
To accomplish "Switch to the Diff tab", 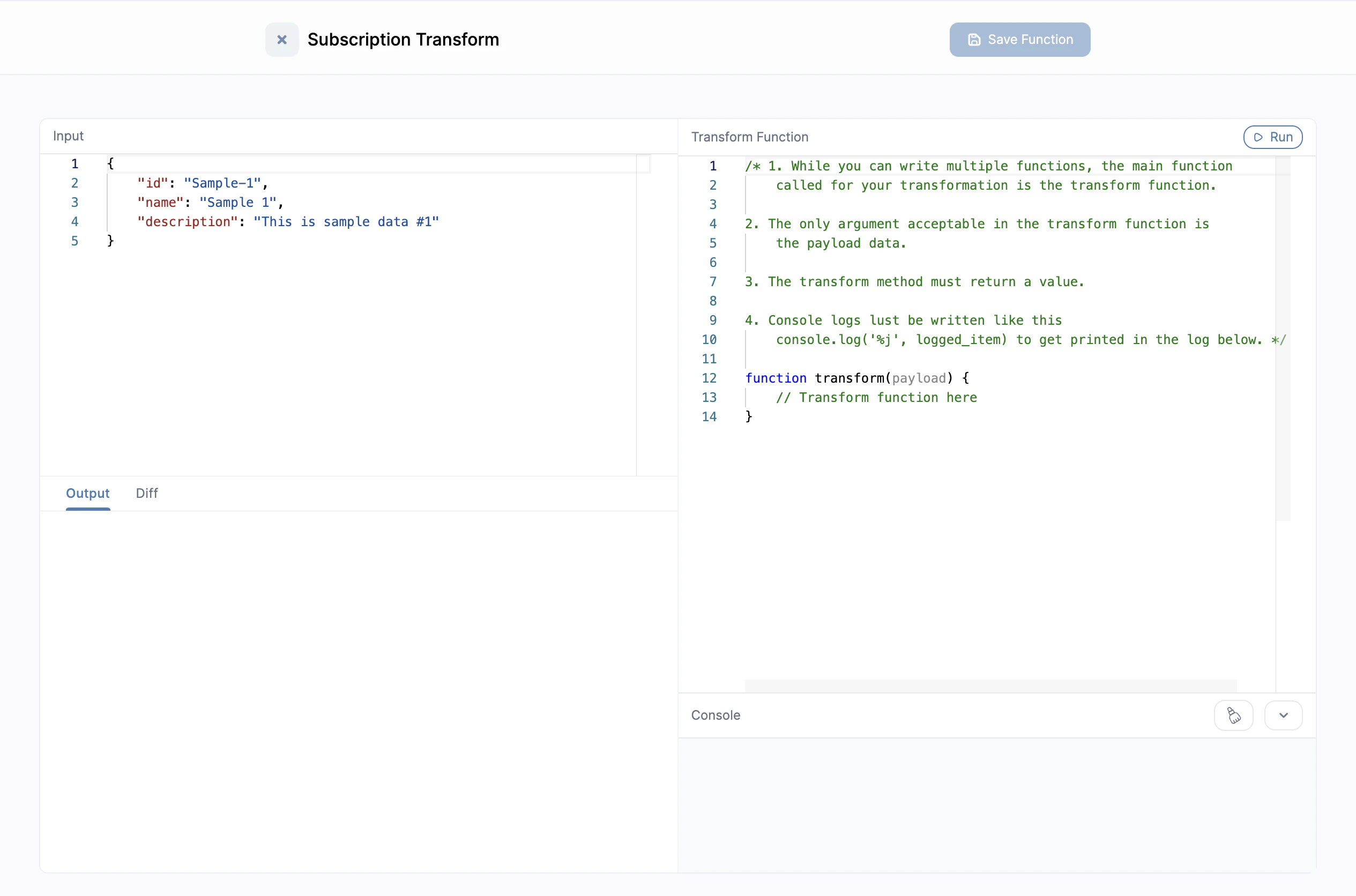I will (146, 494).
